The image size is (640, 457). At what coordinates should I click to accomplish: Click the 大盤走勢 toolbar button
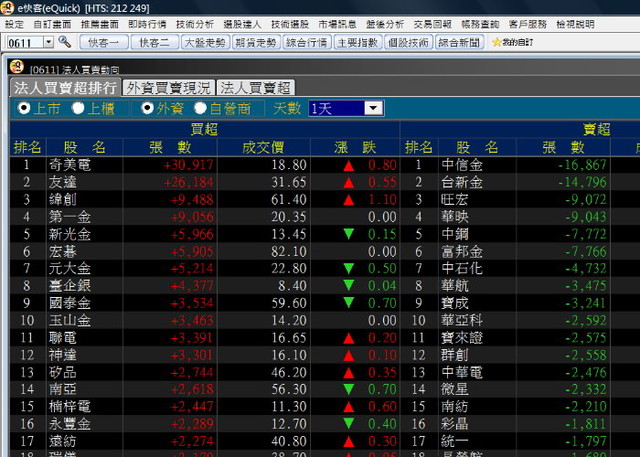coord(205,42)
